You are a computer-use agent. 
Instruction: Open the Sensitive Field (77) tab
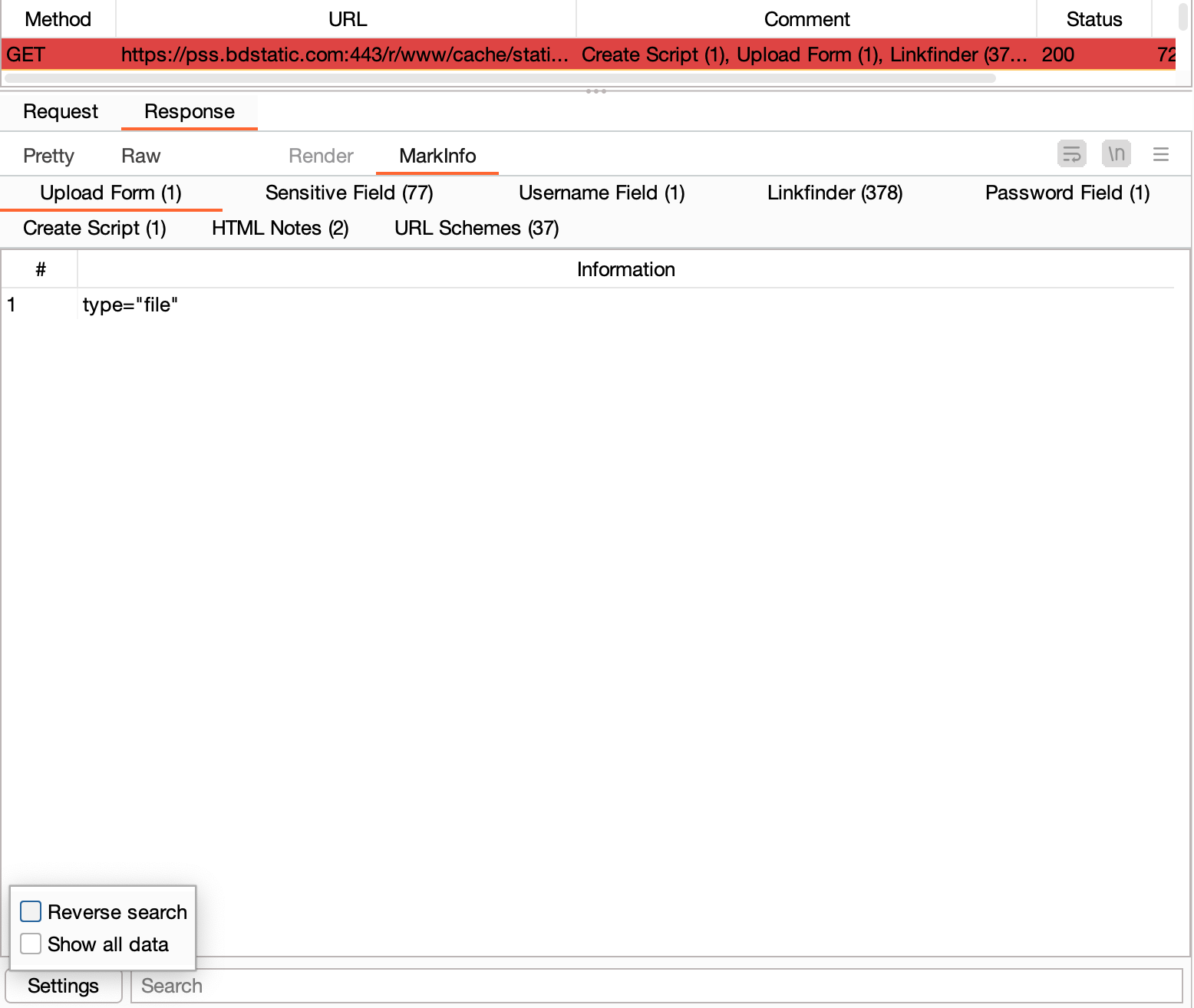[349, 193]
